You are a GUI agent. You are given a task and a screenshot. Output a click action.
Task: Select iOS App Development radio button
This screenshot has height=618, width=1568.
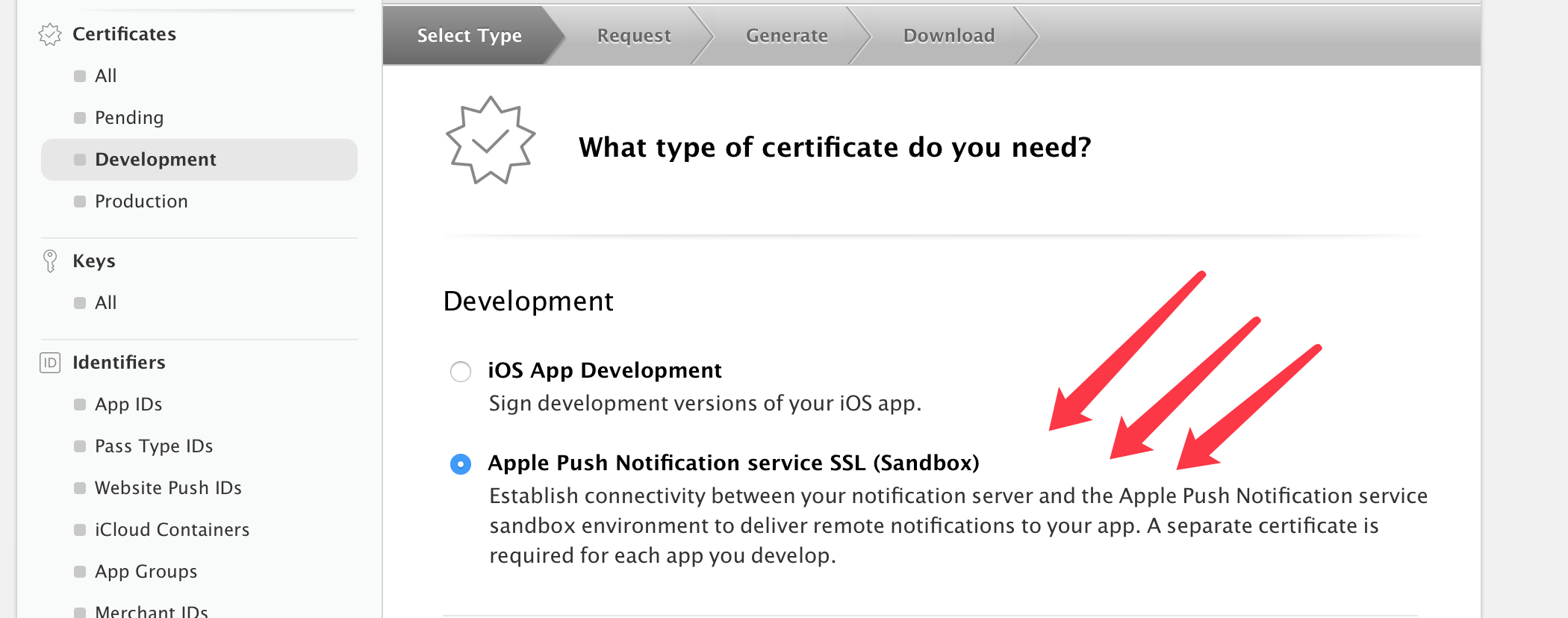(x=461, y=372)
